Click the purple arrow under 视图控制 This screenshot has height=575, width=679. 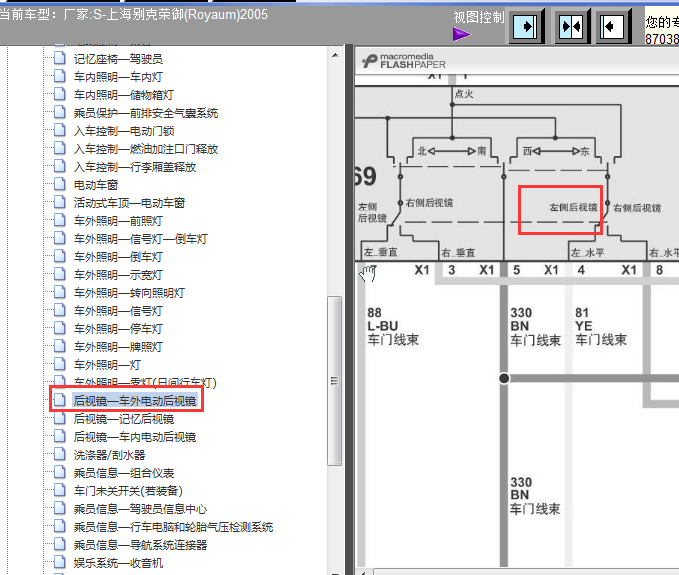pyautogui.click(x=461, y=34)
